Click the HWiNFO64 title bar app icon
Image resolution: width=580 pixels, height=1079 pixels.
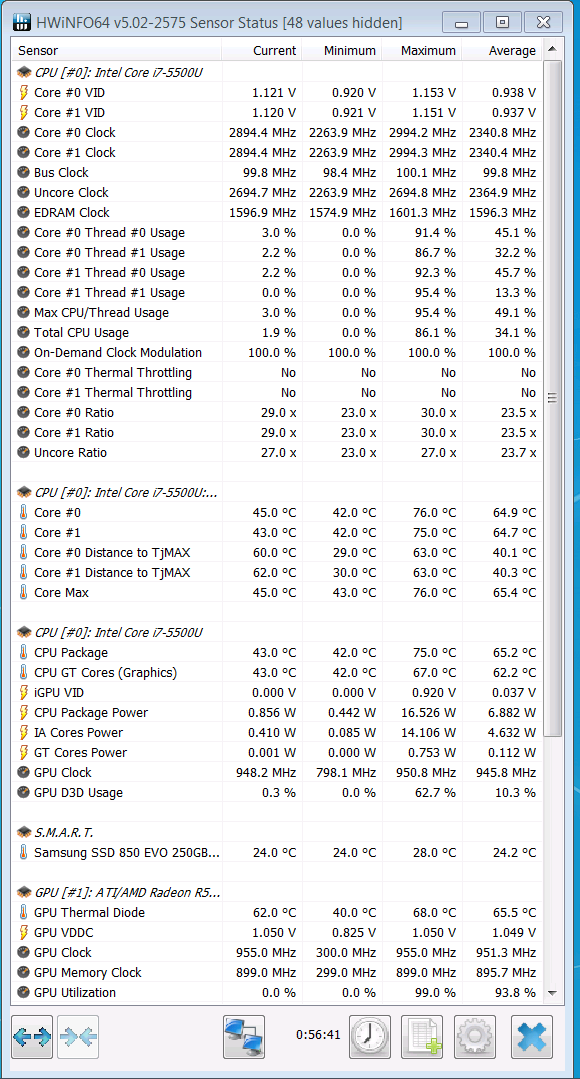(21, 22)
